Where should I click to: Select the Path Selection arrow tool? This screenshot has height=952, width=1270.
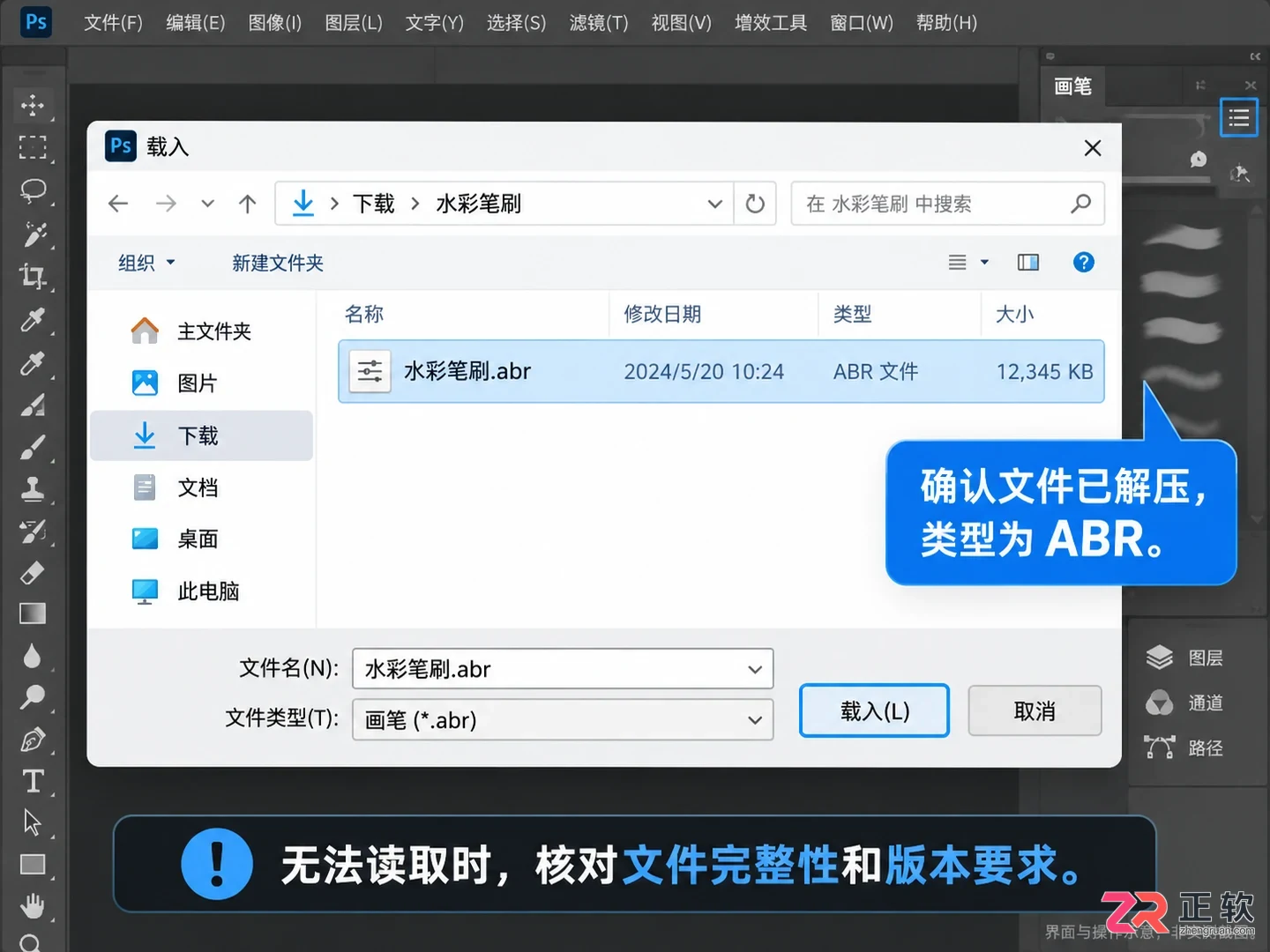[33, 822]
